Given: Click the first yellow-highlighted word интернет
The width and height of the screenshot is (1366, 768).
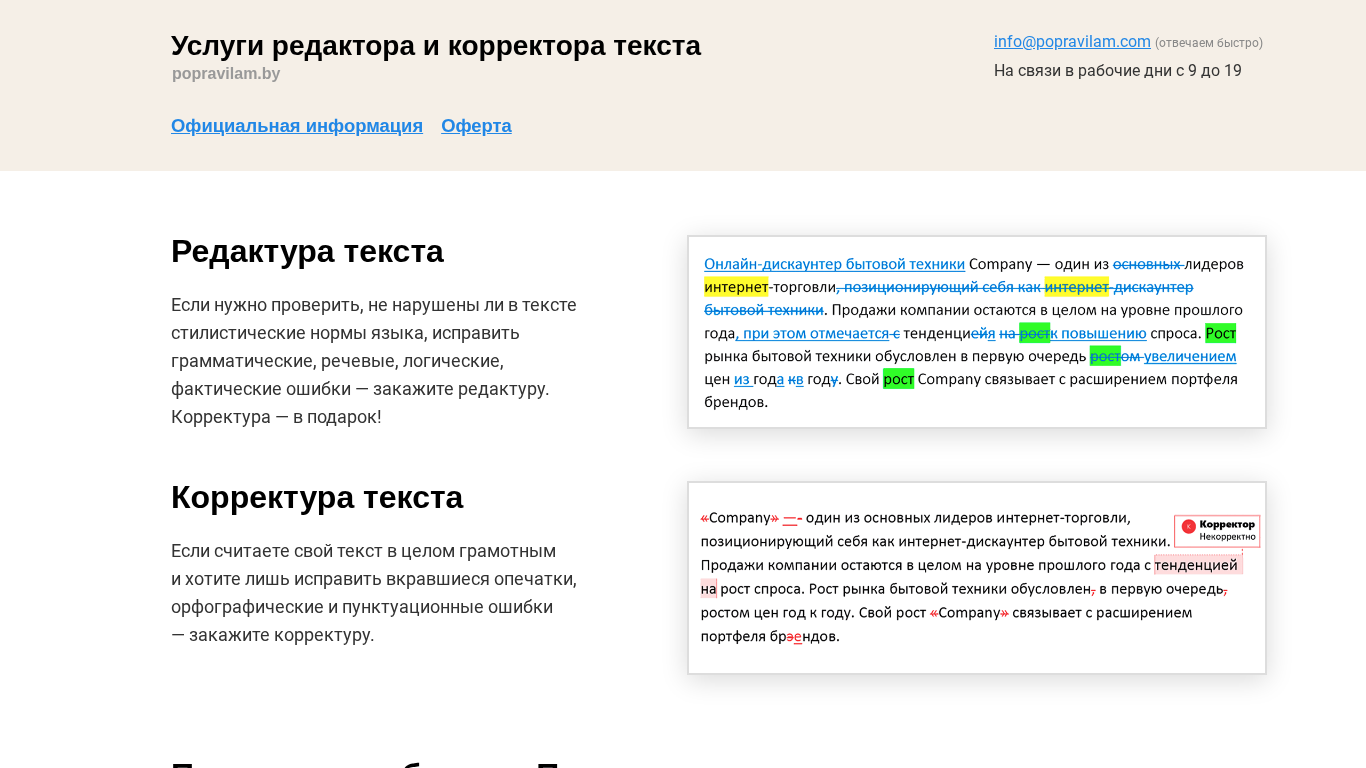Looking at the screenshot, I should pos(735,287).
